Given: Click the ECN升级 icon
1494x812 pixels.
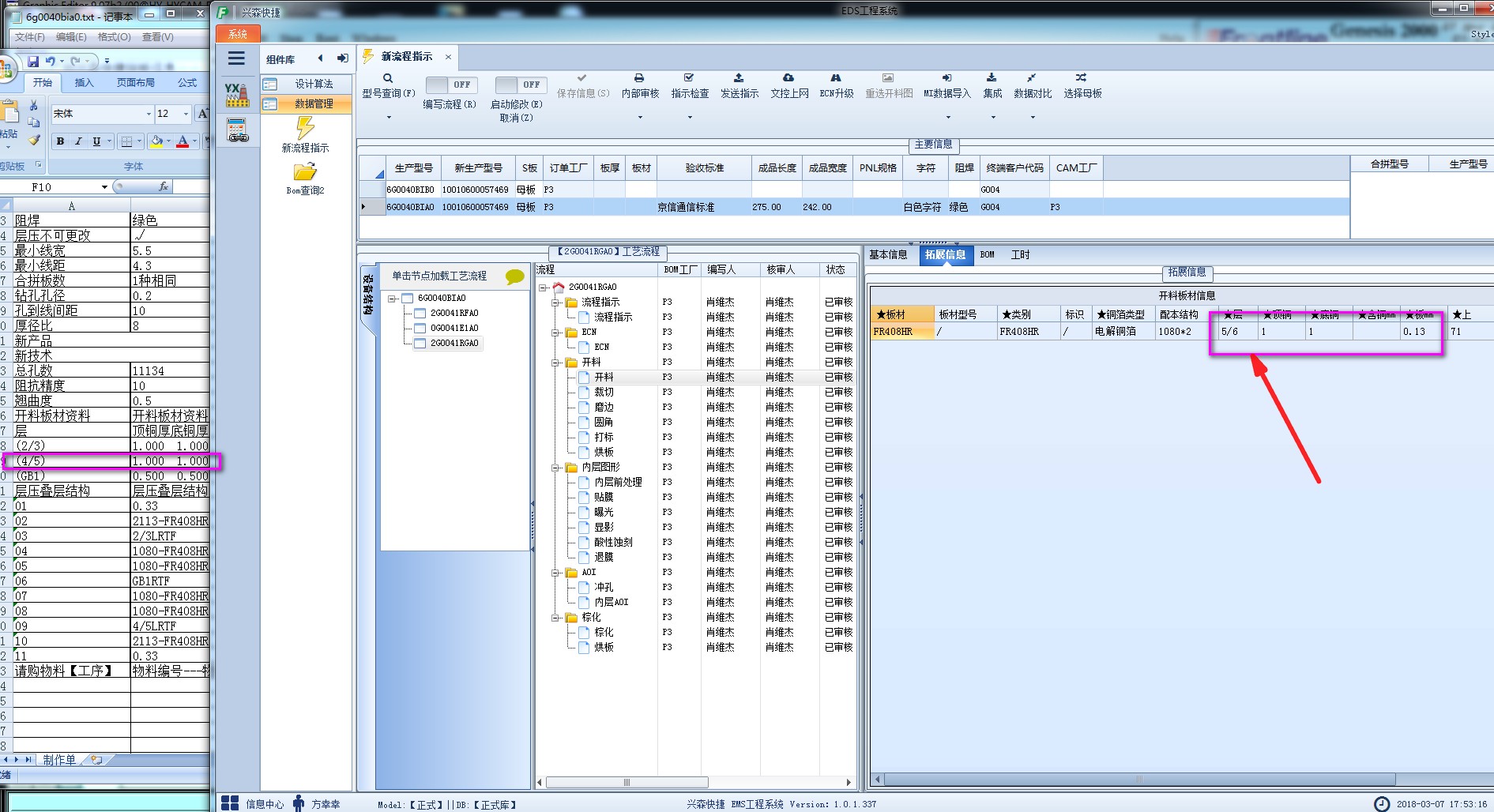Looking at the screenshot, I should pyautogui.click(x=836, y=78).
